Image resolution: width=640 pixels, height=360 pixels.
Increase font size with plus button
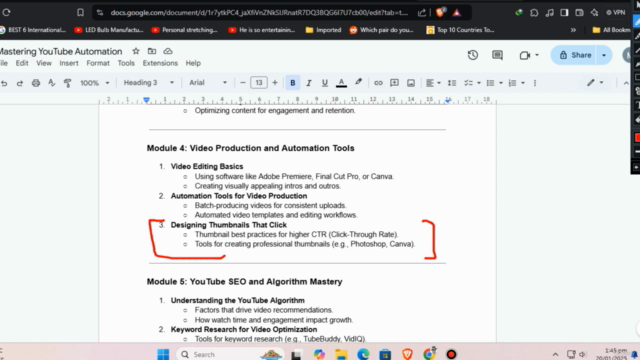pyautogui.click(x=275, y=83)
